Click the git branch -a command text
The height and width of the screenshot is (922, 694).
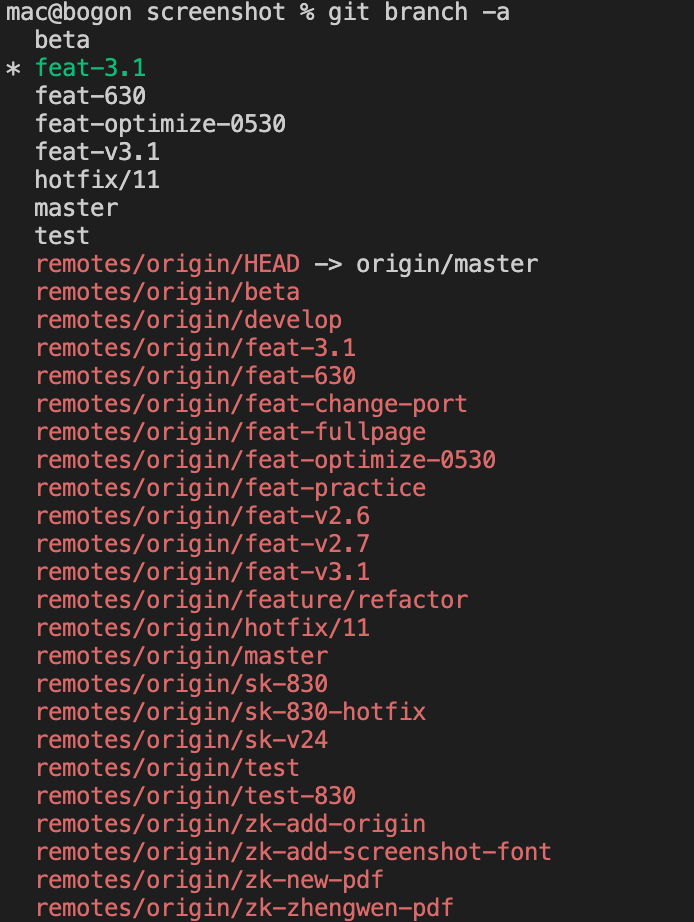(419, 13)
